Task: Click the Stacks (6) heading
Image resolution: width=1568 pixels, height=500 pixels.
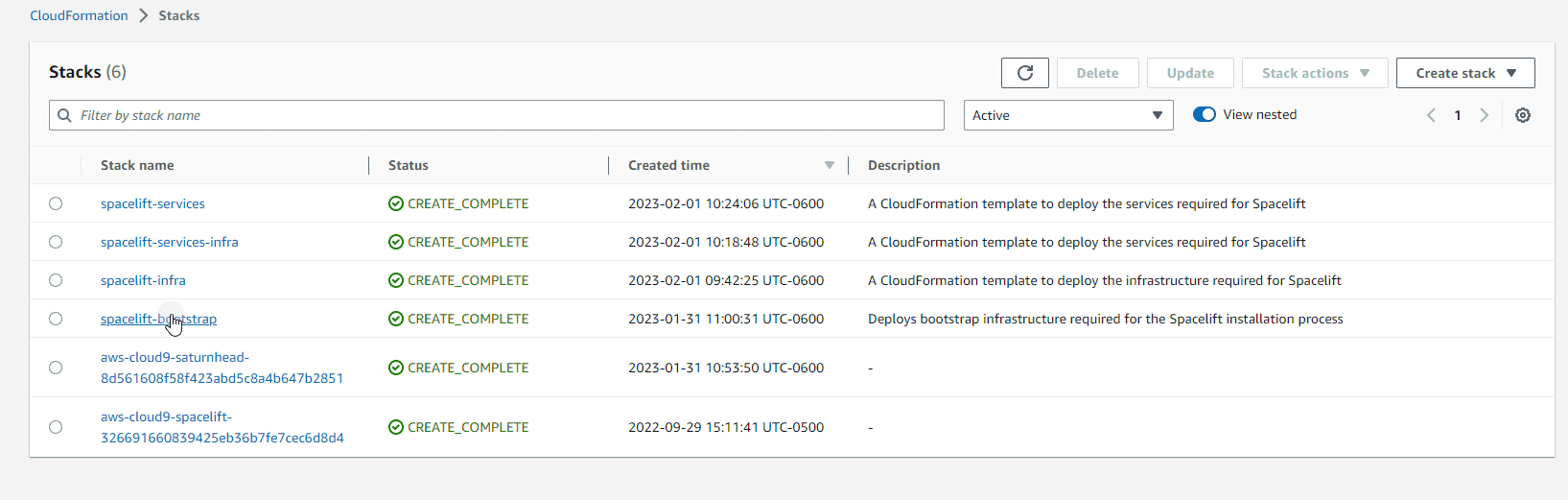Action: tap(87, 72)
